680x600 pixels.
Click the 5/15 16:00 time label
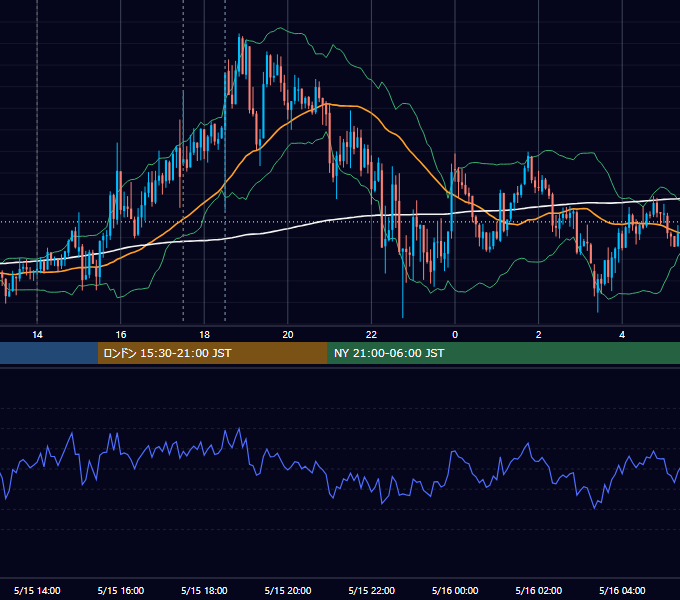coord(121,590)
